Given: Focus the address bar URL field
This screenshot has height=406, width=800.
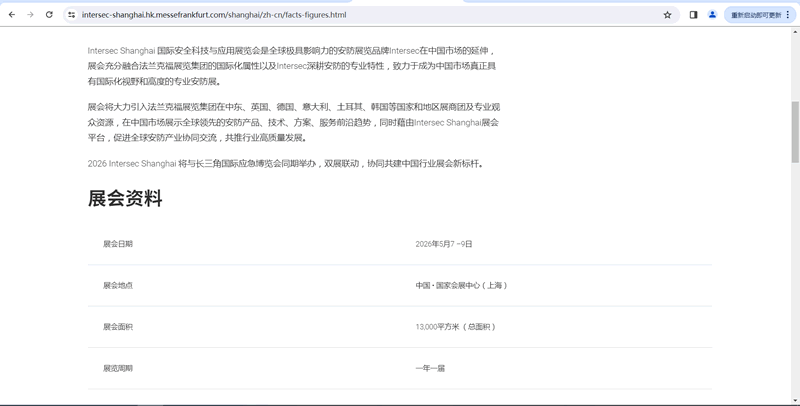Looking at the screenshot, I should (x=300, y=15).
